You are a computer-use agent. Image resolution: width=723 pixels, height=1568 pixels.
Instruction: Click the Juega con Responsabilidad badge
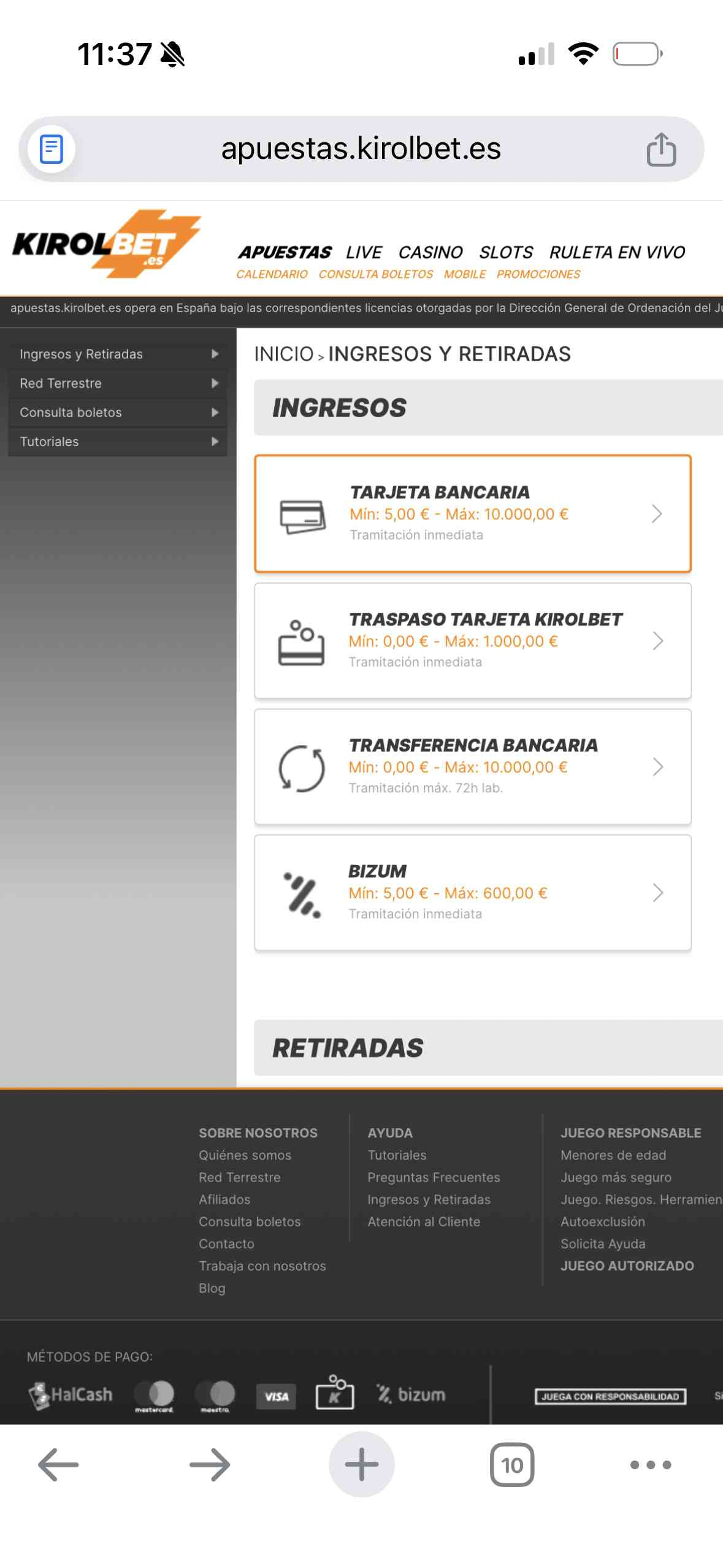(x=610, y=1396)
